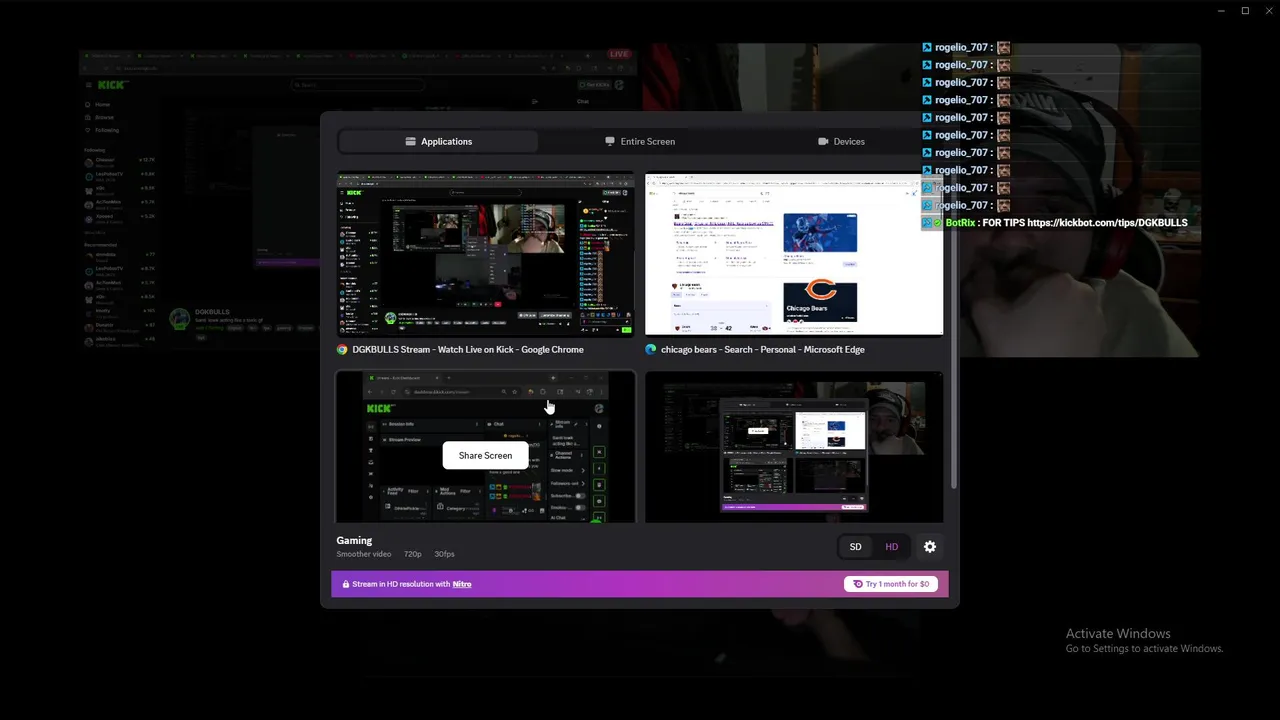This screenshot has height=720, width=1280.
Task: Click the KICK logo in background browser
Action: pos(112,85)
